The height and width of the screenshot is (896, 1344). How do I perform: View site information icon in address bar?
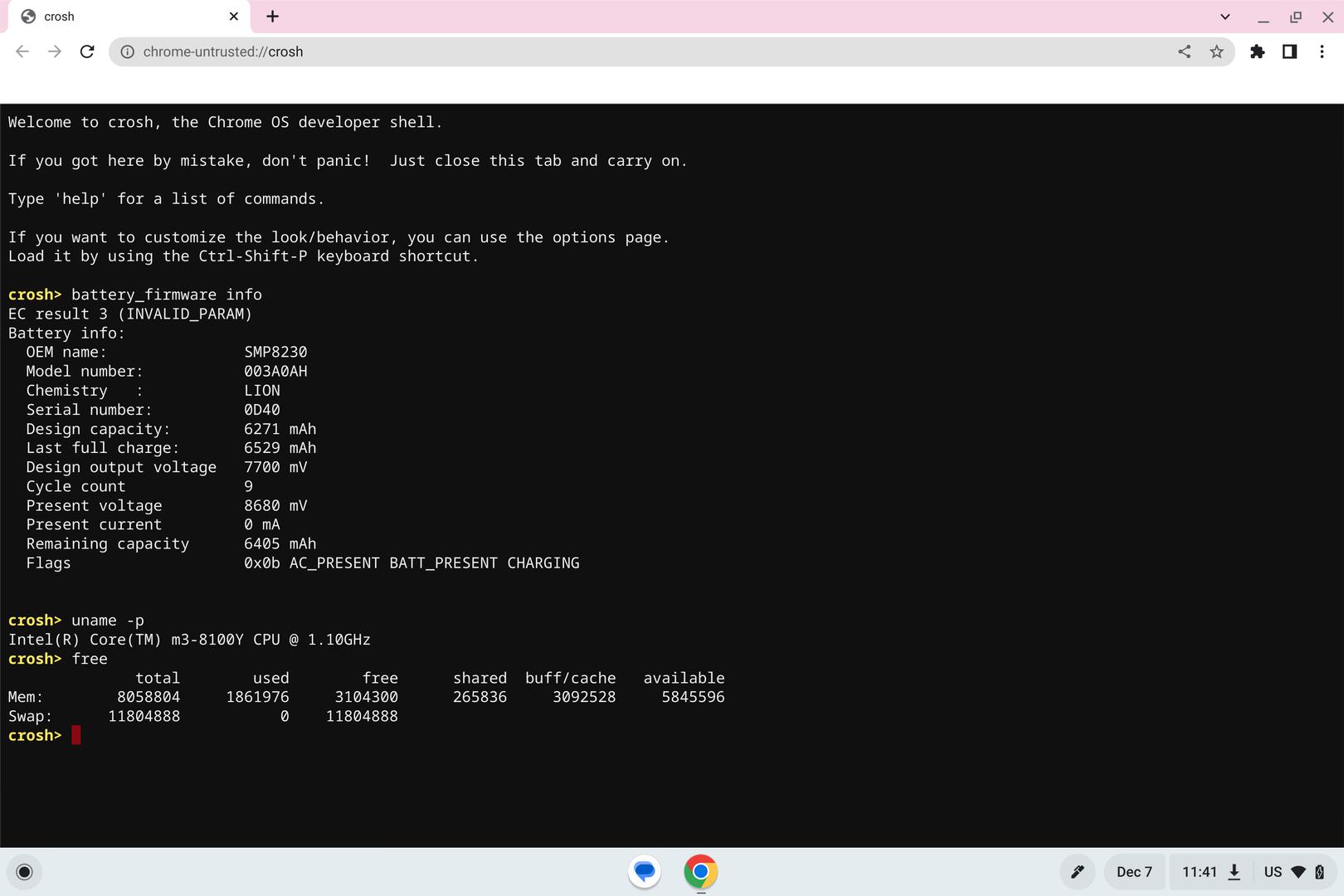tap(128, 51)
